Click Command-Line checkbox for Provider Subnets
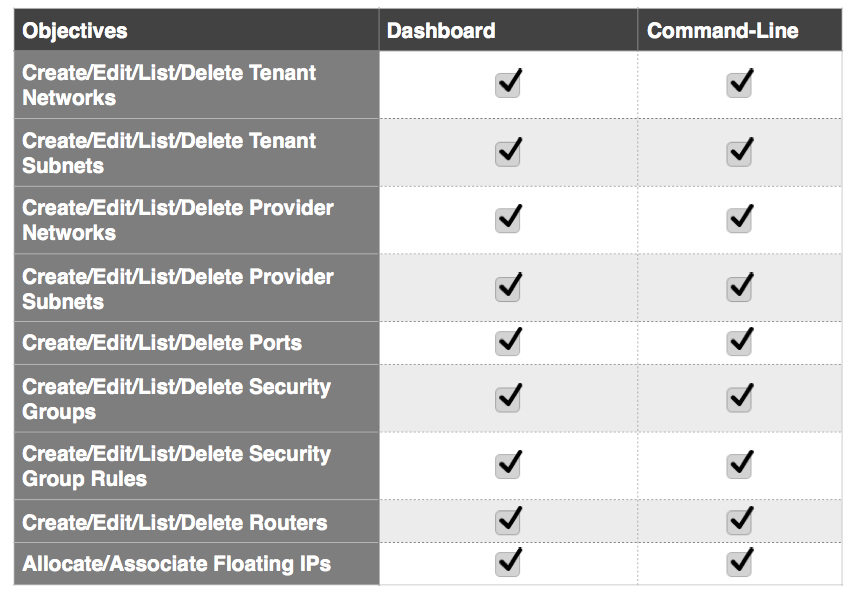 coord(739,288)
